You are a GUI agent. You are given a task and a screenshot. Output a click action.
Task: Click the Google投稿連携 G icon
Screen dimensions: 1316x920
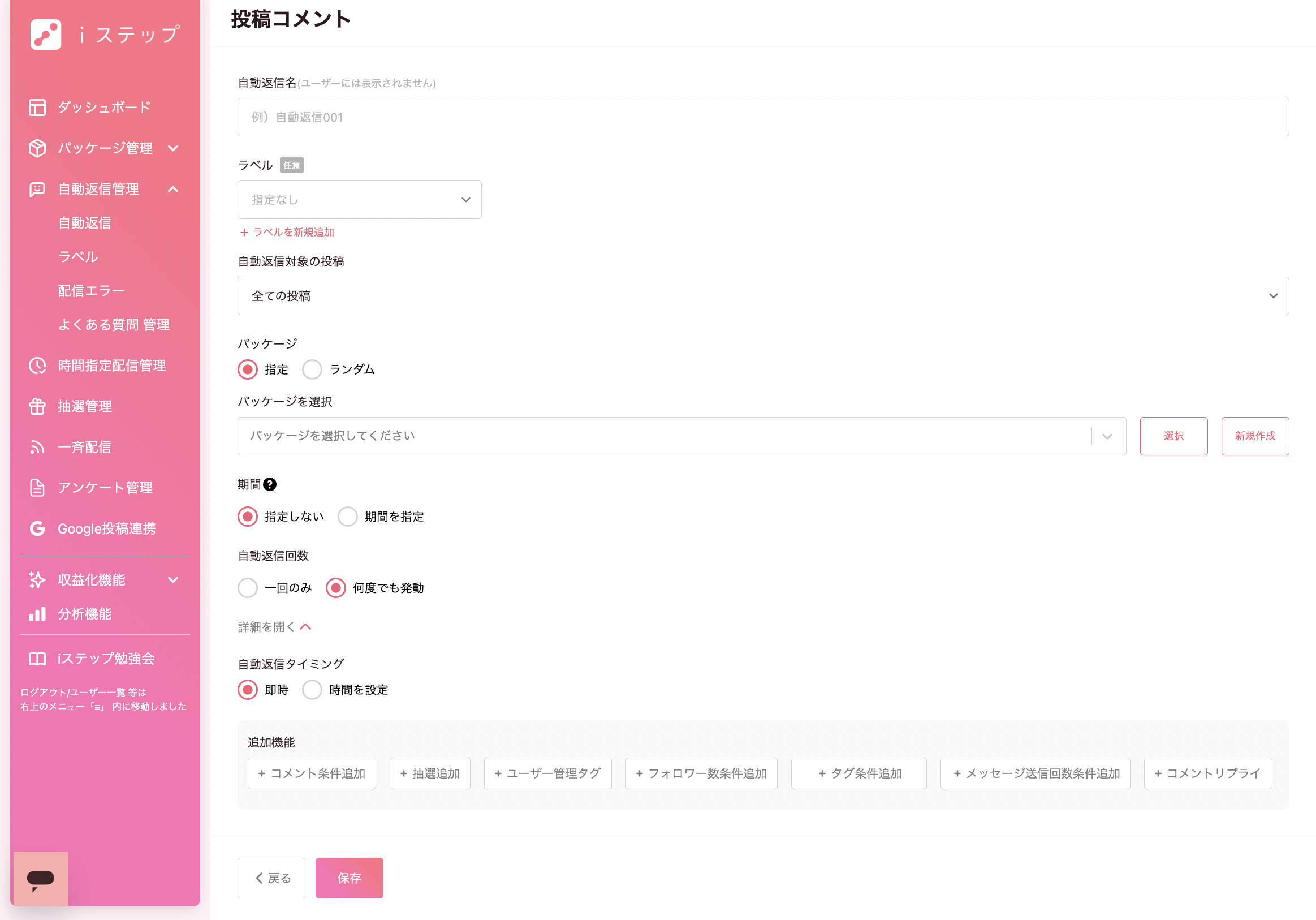tap(37, 528)
